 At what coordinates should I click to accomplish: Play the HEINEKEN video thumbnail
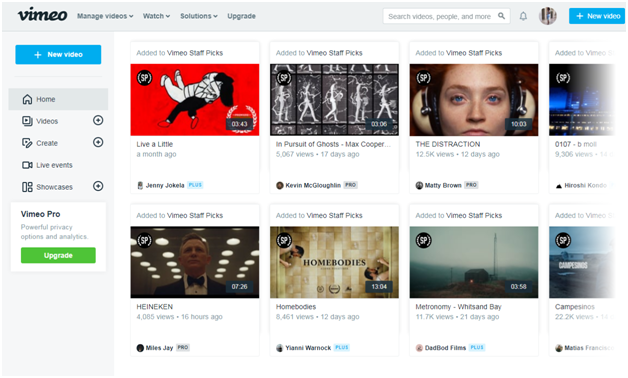pyautogui.click(x=195, y=262)
